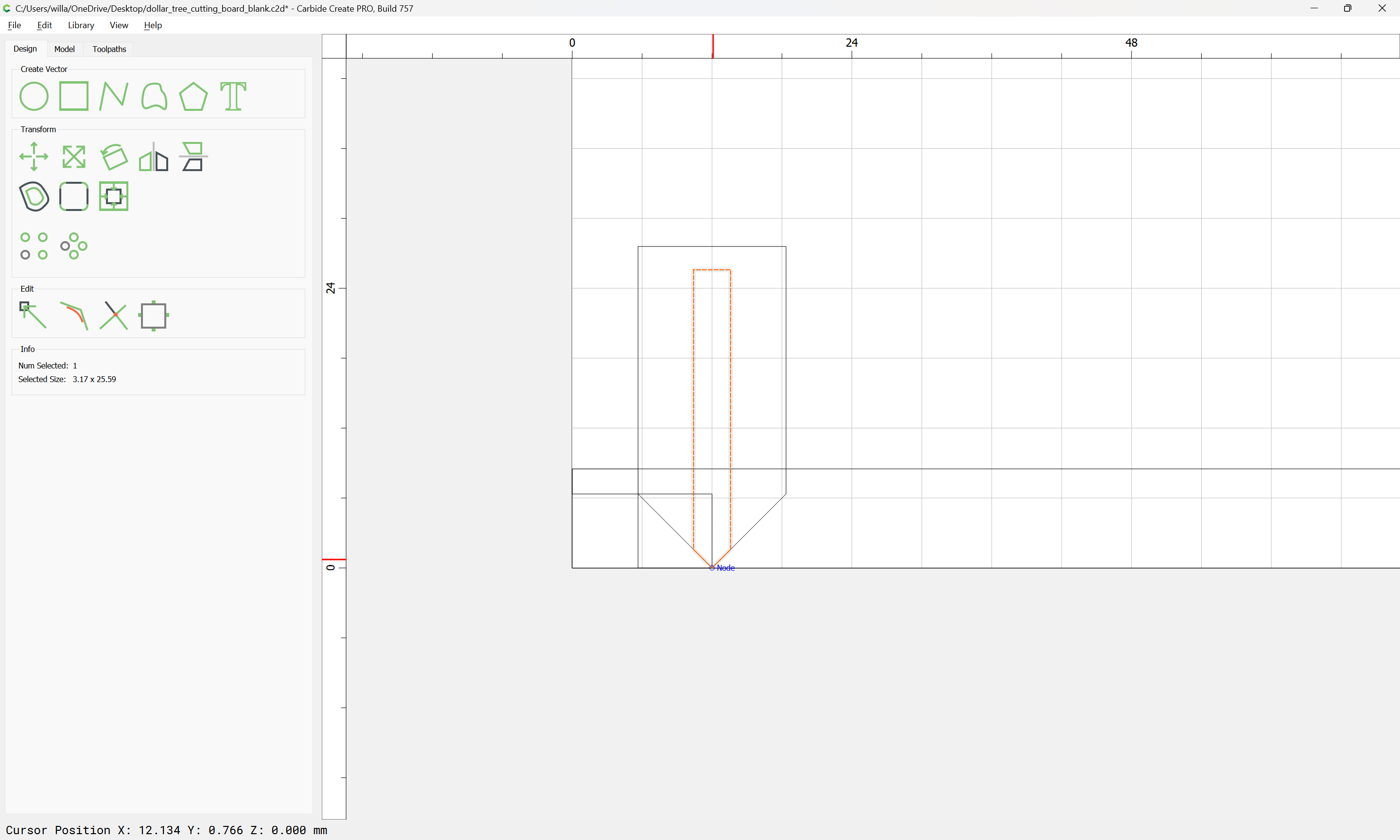Screen dimensions: 1400x840
Task: Open the Library menu
Action: [81, 25]
